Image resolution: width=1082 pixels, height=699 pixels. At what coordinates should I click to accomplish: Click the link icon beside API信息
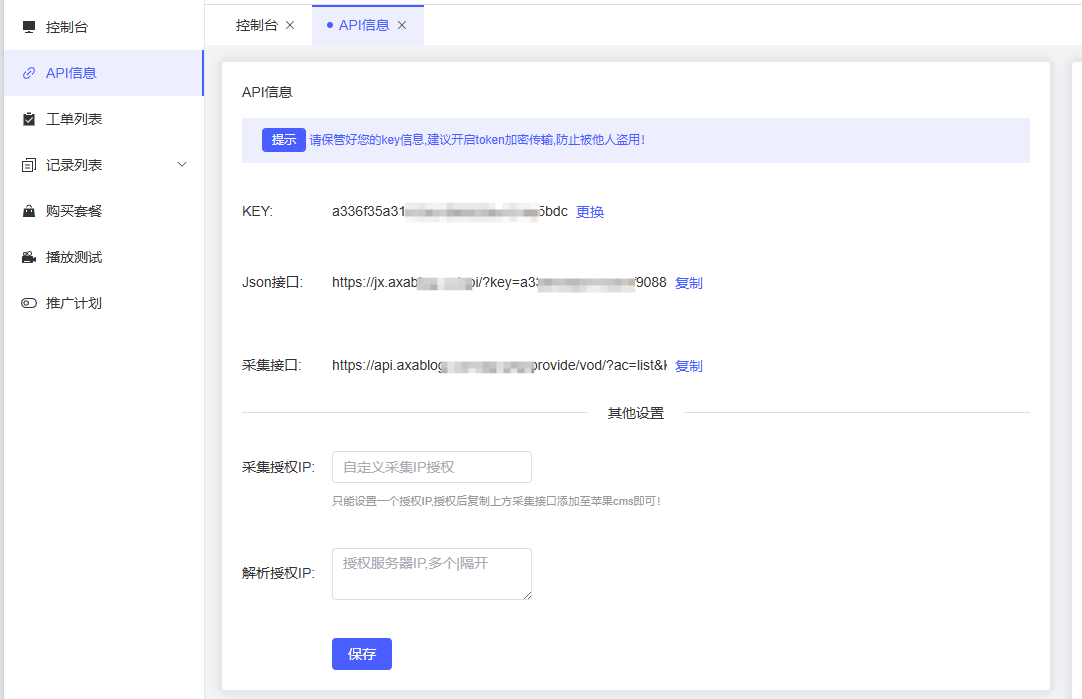27,72
